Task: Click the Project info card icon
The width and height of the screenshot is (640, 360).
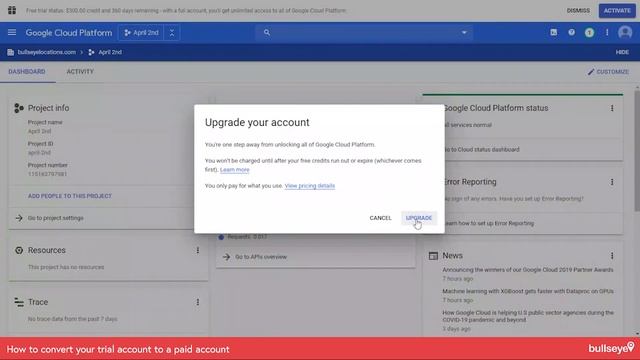Action: [19, 108]
